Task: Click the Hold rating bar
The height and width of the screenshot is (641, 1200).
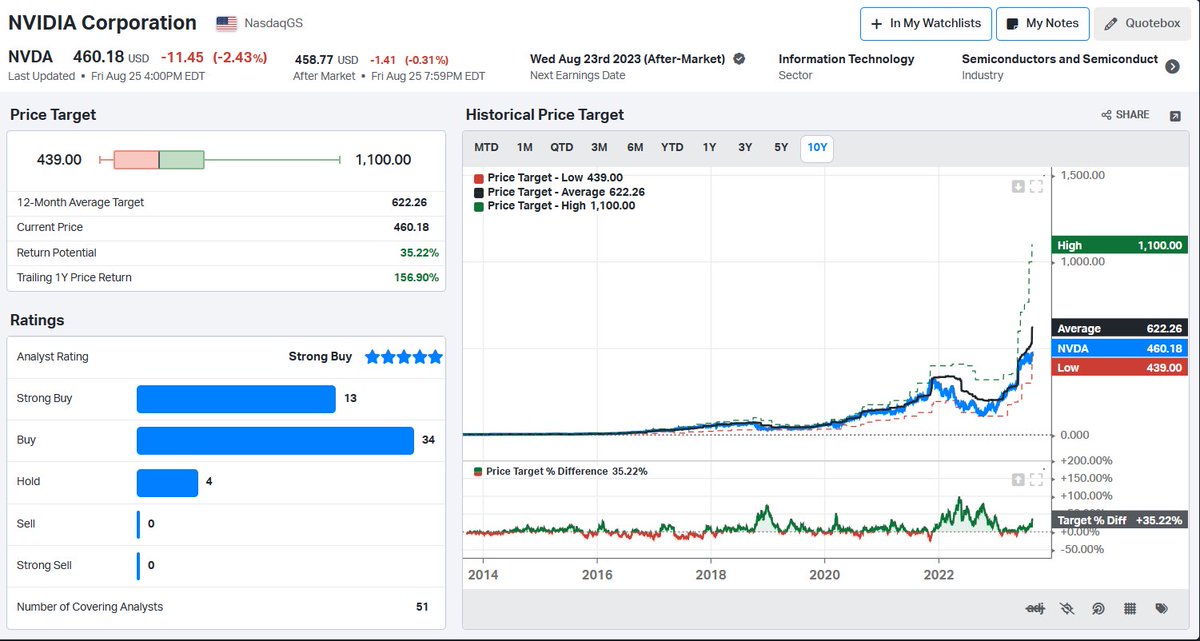Action: (167, 482)
